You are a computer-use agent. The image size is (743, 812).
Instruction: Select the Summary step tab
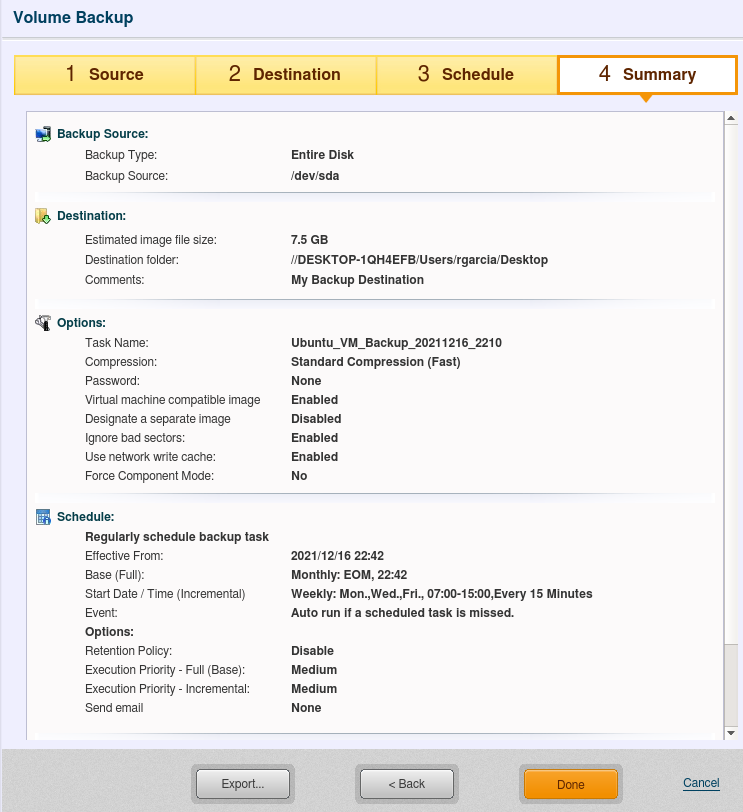coord(647,74)
